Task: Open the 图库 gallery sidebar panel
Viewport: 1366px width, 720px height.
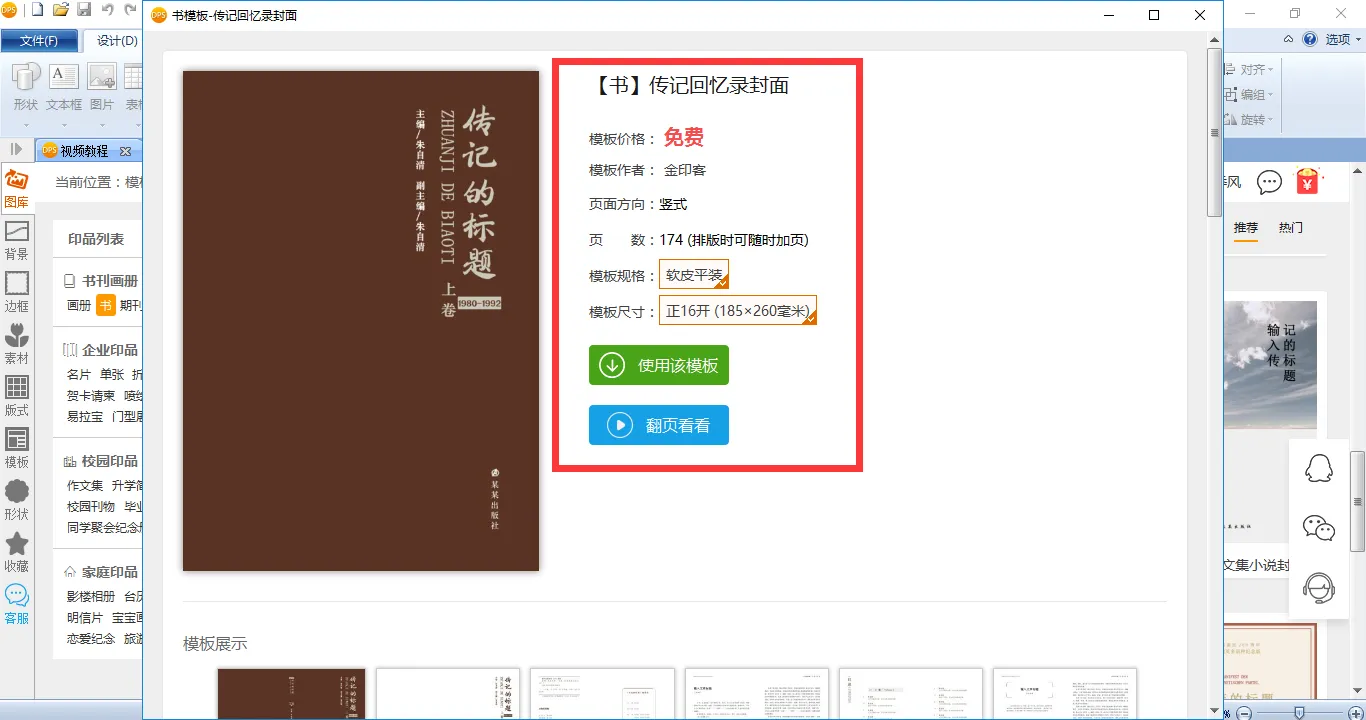Action: [16, 188]
